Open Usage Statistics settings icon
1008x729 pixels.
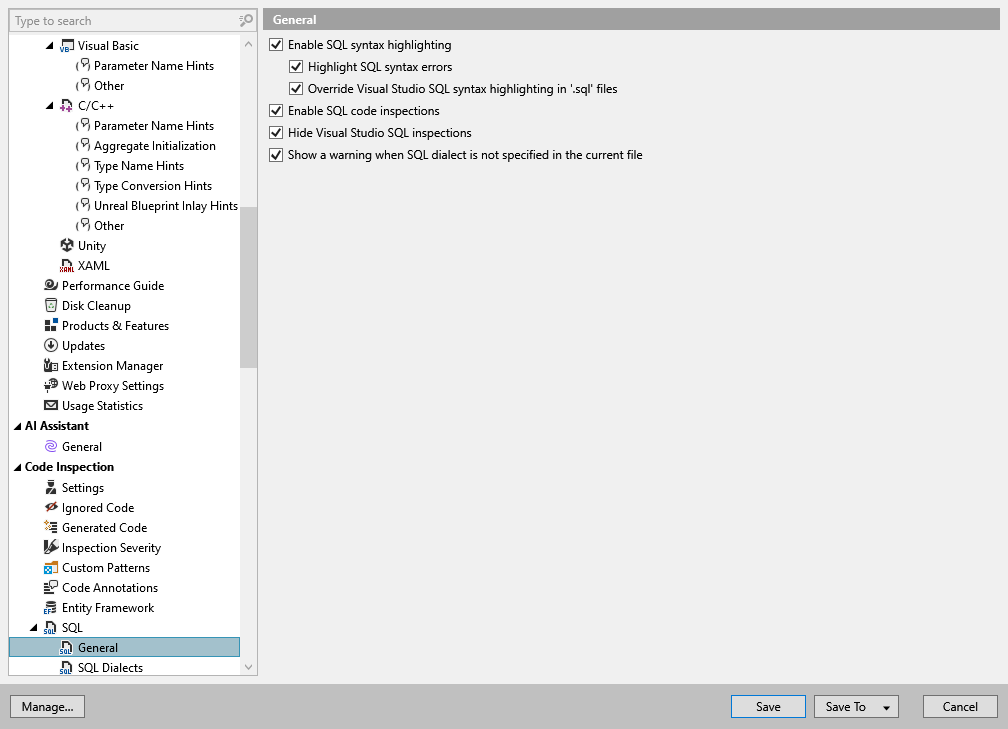(50, 405)
